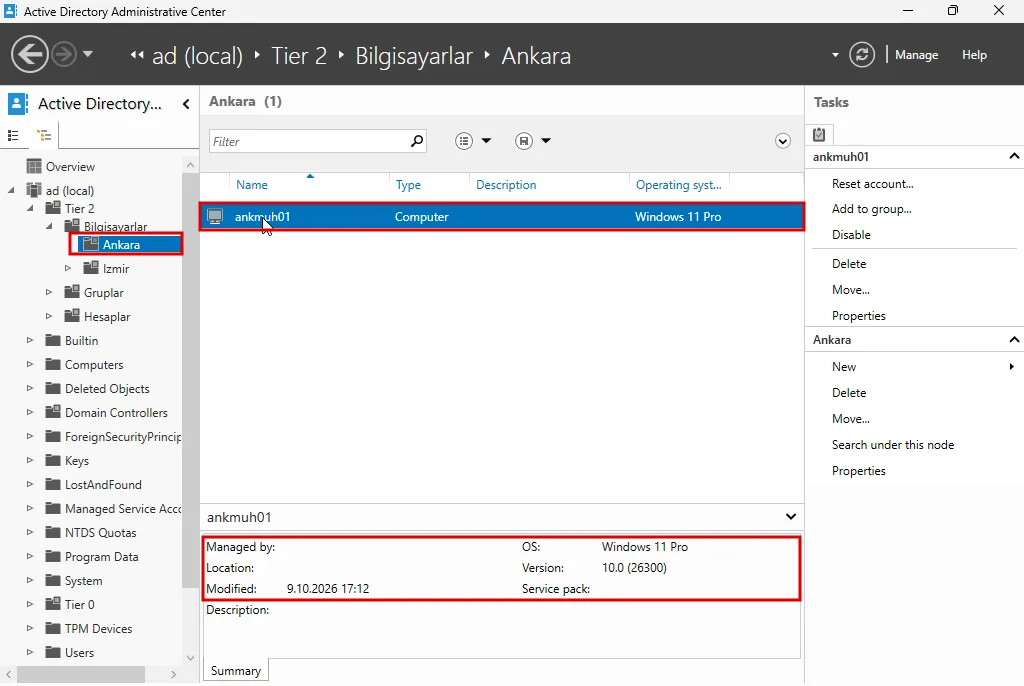Click the magnifier search icon in Filter
1024x686 pixels.
coord(417,140)
